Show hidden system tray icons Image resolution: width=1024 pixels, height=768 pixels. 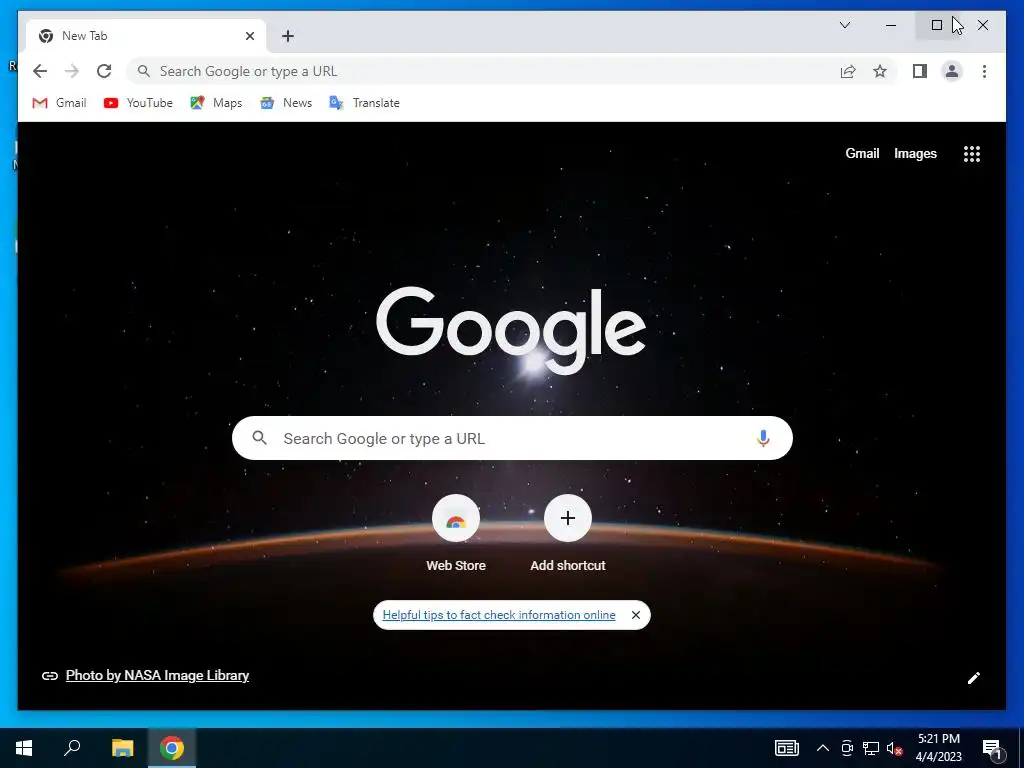point(823,748)
